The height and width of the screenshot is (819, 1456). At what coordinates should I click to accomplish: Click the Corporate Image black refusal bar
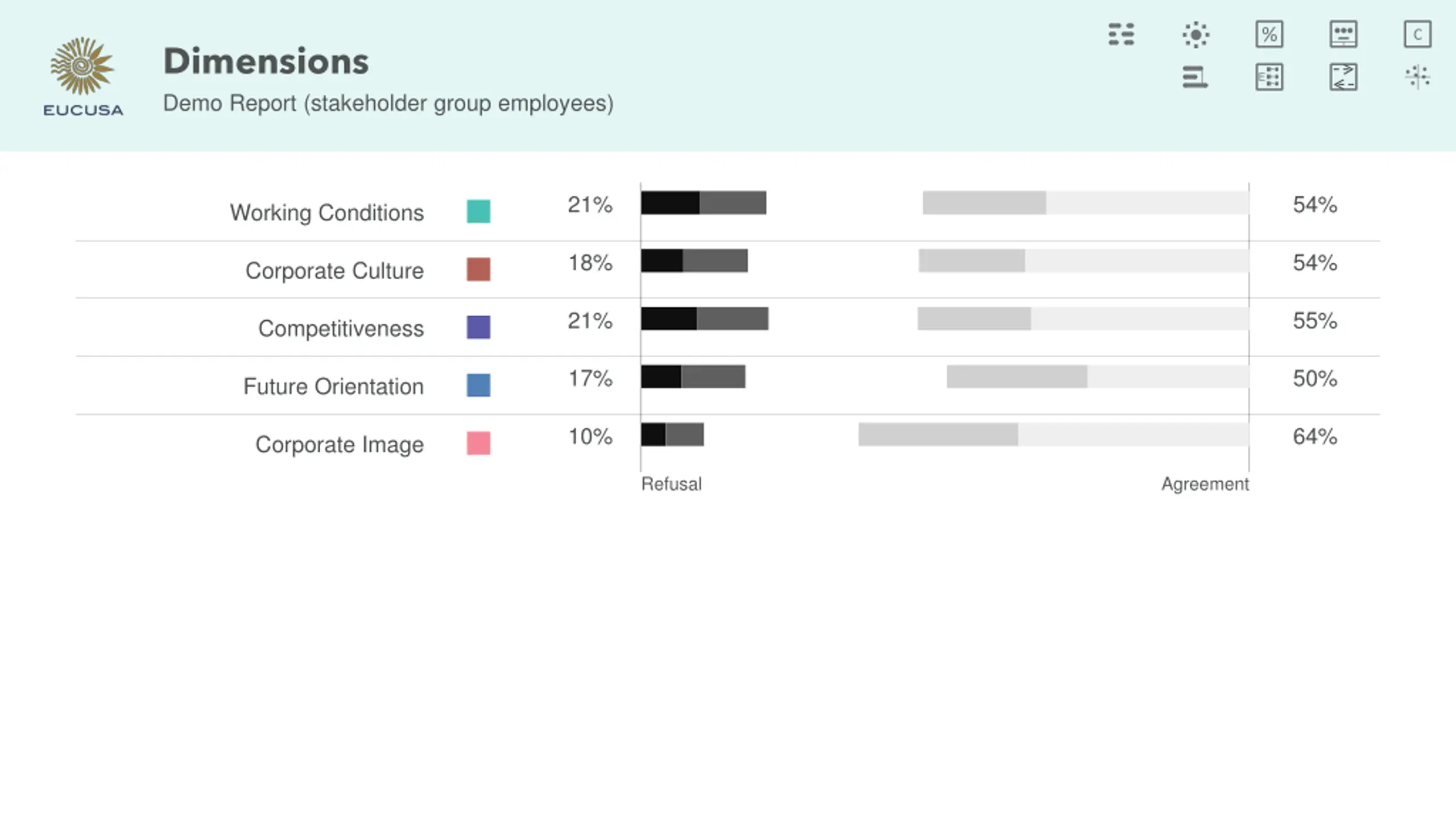click(x=653, y=435)
